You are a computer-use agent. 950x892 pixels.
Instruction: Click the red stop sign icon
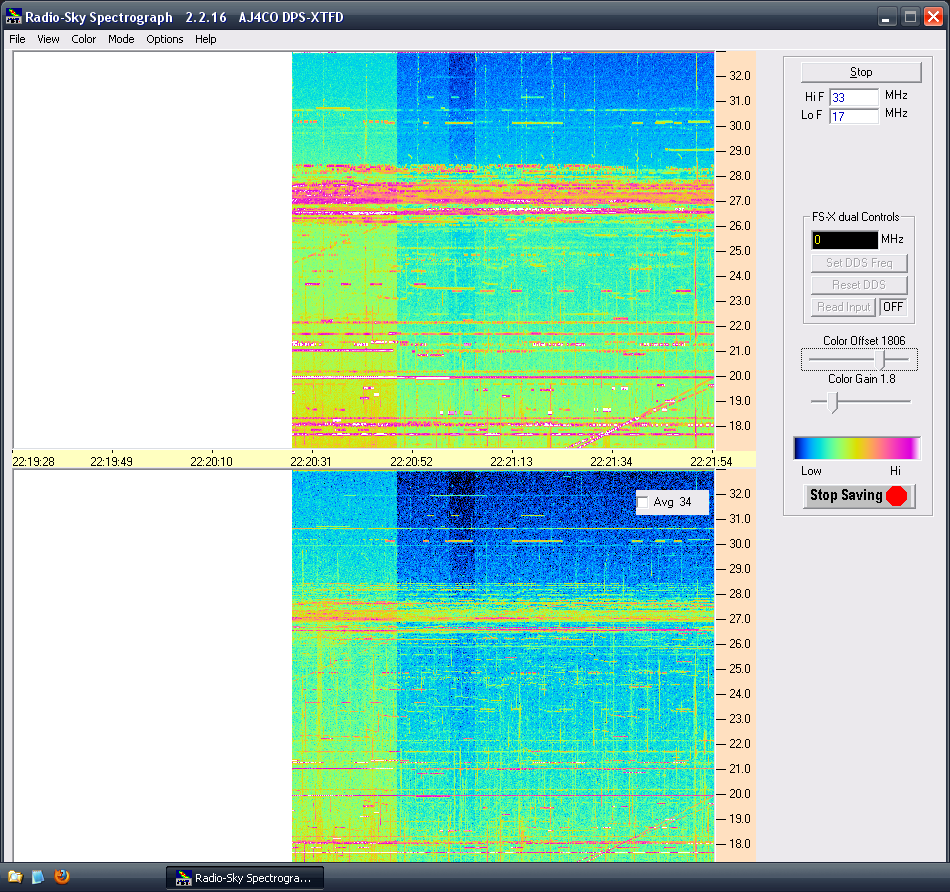pyautogui.click(x=897, y=495)
